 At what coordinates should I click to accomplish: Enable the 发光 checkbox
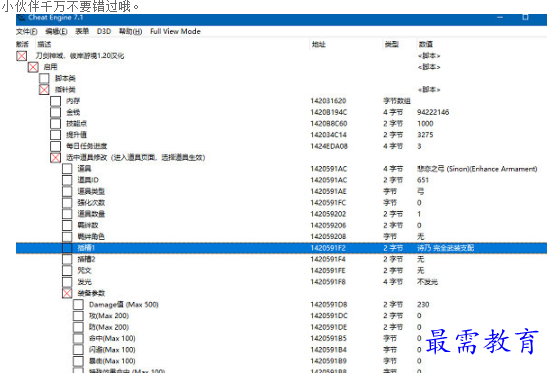tap(67, 282)
